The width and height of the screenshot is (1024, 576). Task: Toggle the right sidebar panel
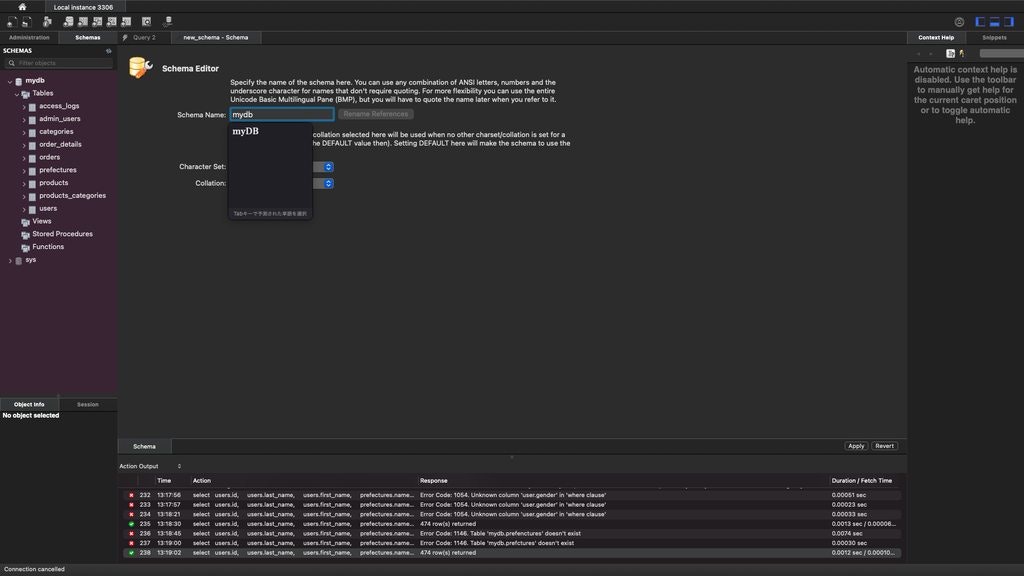1009,22
